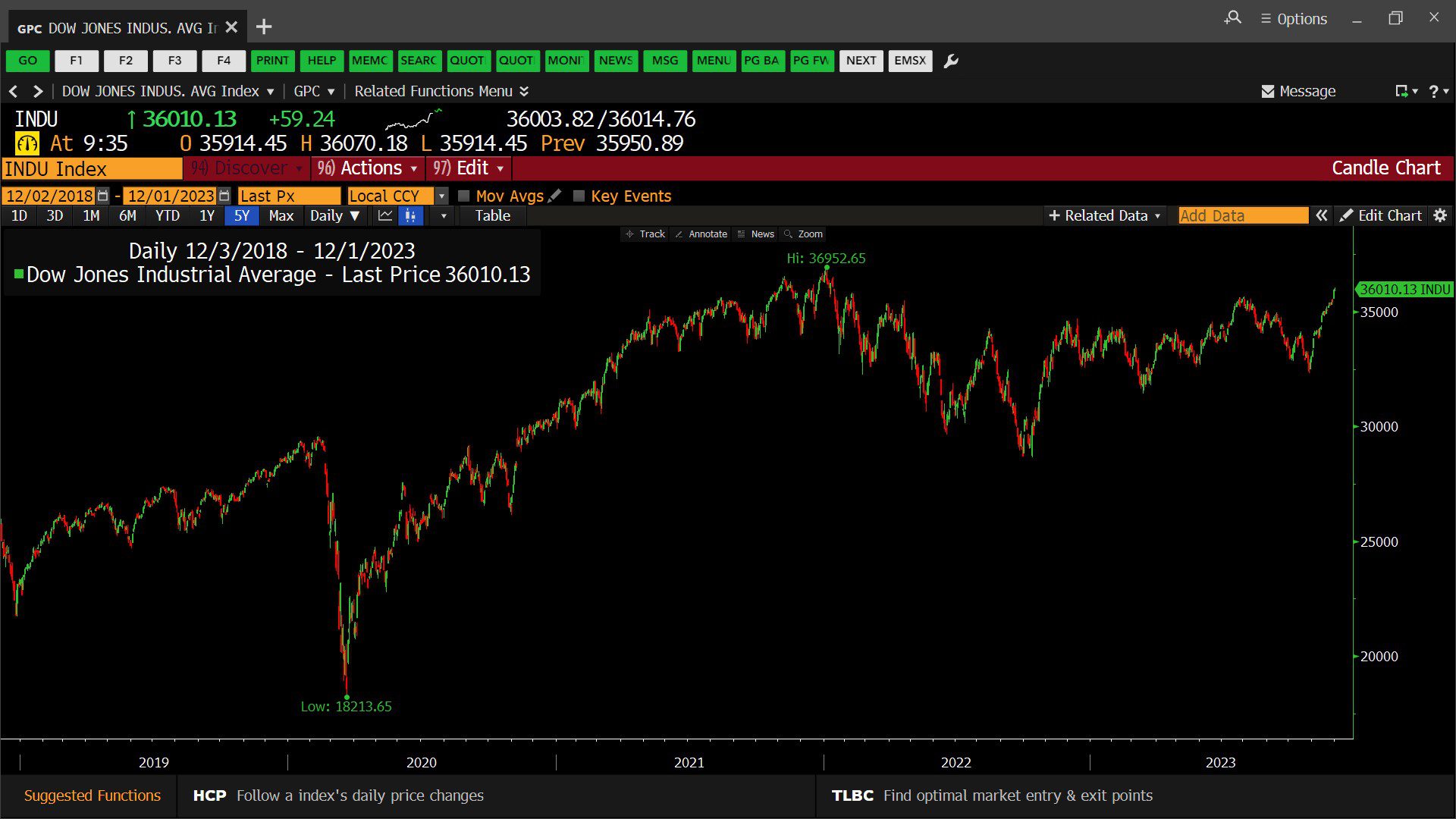The width and height of the screenshot is (1456, 819).
Task: Switch to line chart view icon
Action: 385,216
